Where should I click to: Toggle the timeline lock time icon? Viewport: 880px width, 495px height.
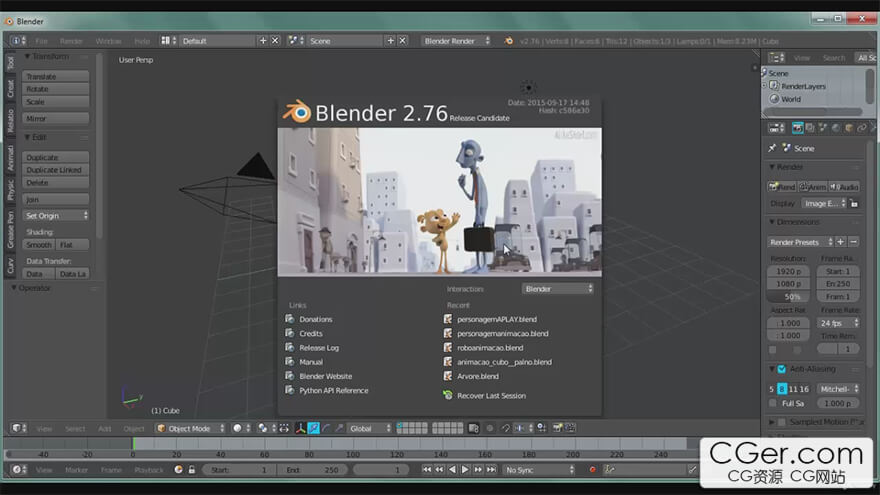pyautogui.click(x=191, y=470)
